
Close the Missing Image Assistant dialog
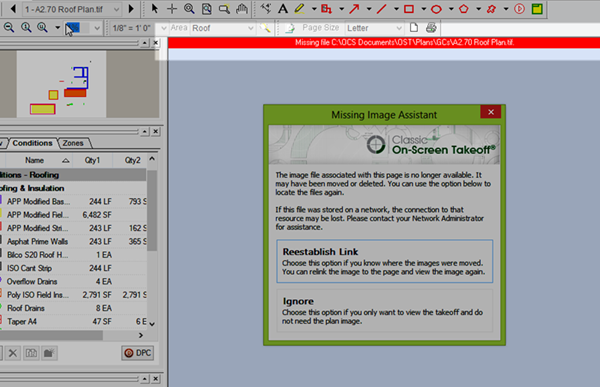tap(491, 112)
